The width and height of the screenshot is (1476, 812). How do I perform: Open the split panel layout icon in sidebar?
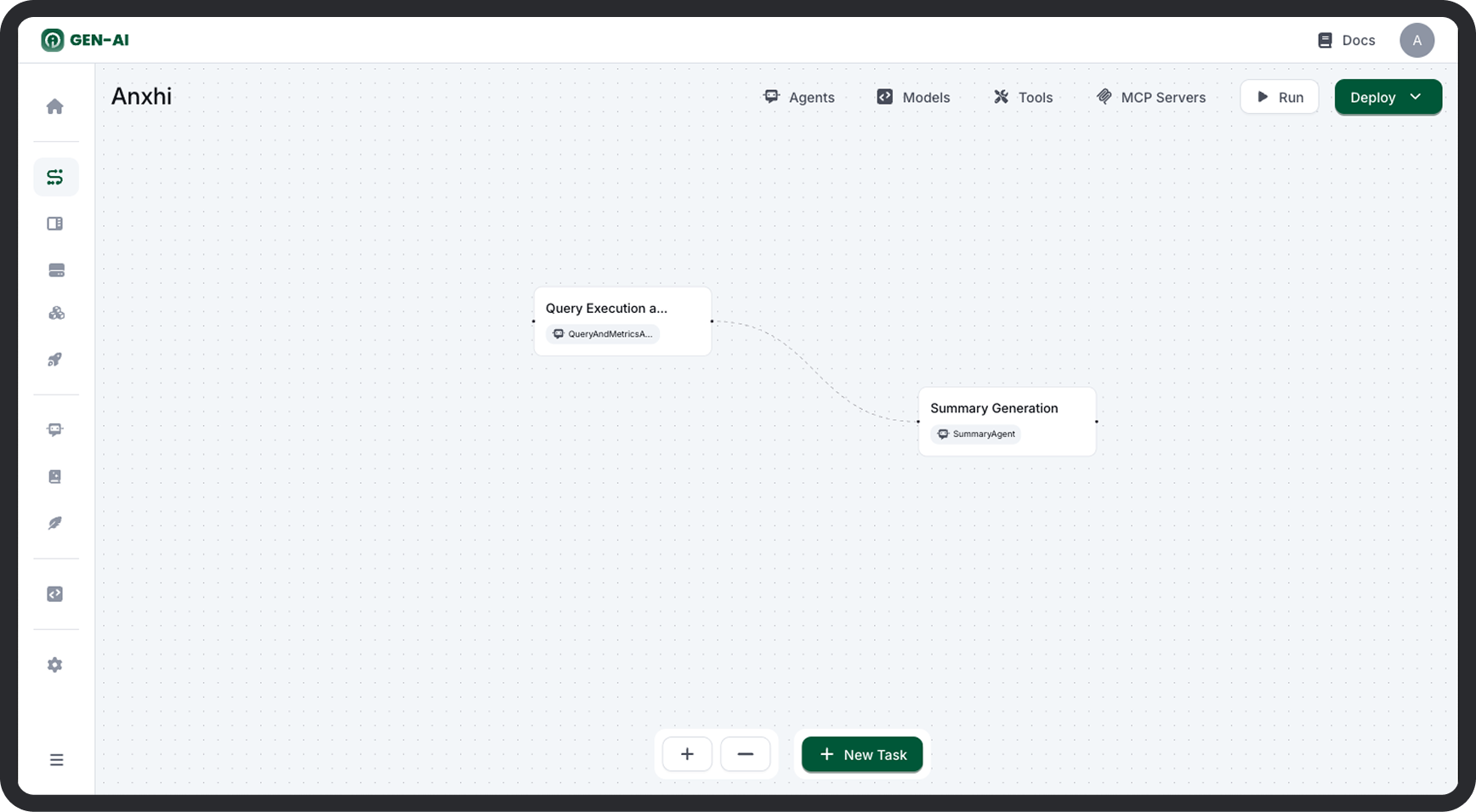pos(55,224)
